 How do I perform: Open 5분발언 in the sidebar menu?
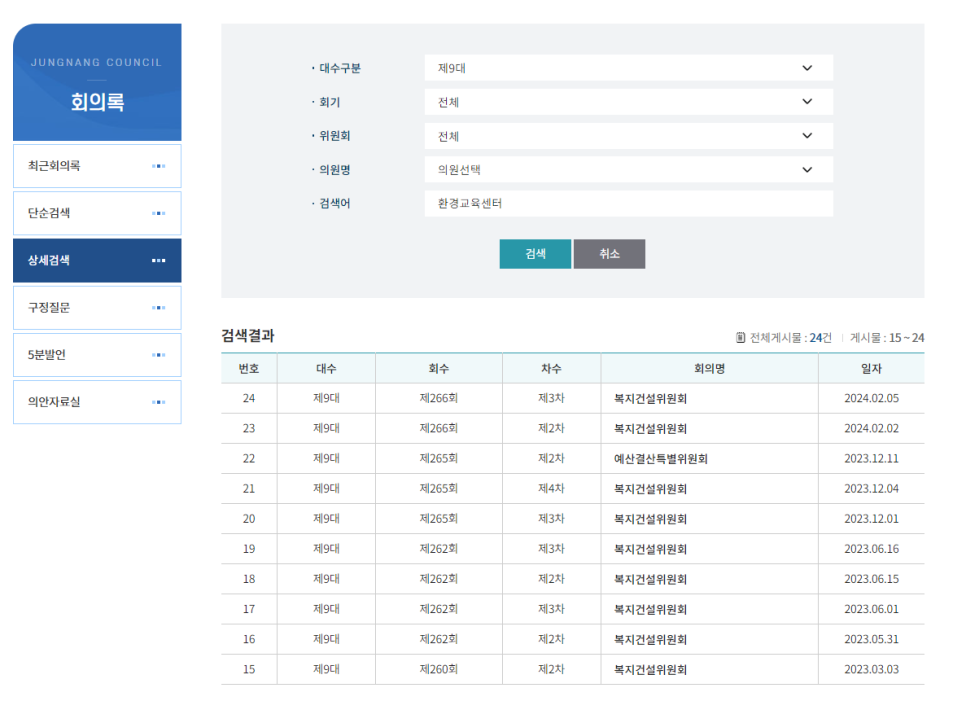coord(97,355)
